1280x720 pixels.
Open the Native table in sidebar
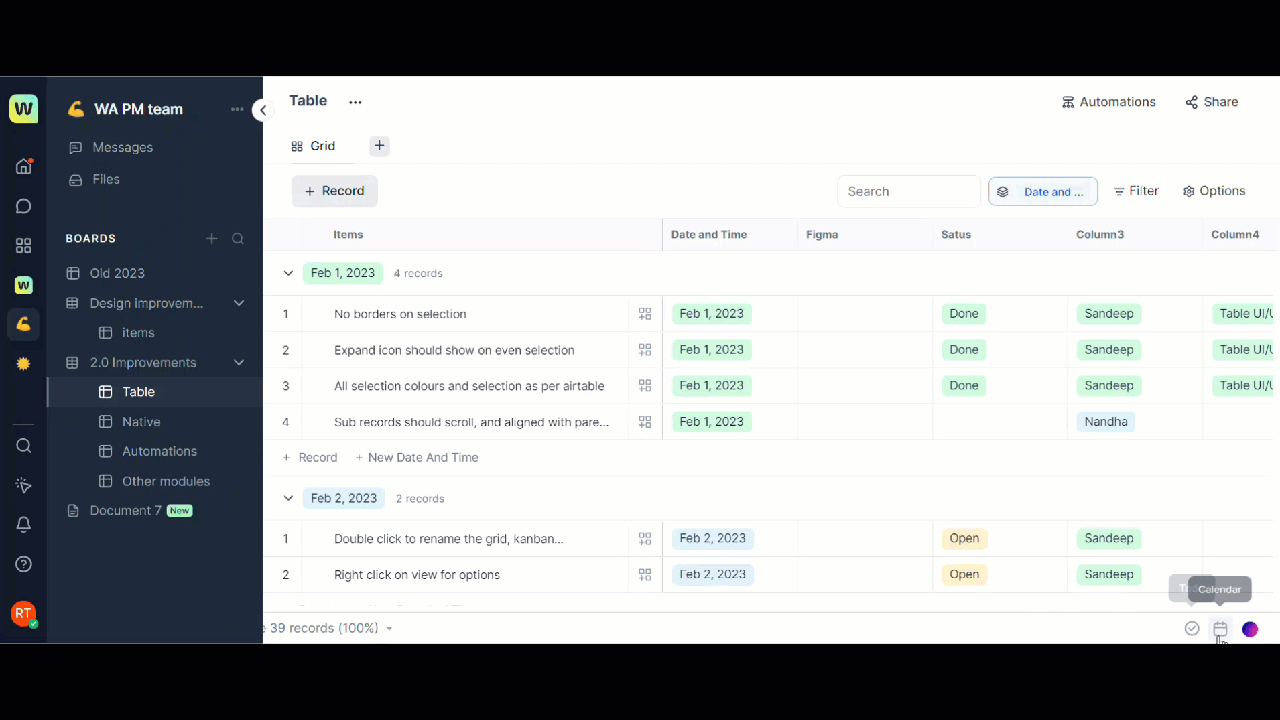[141, 422]
